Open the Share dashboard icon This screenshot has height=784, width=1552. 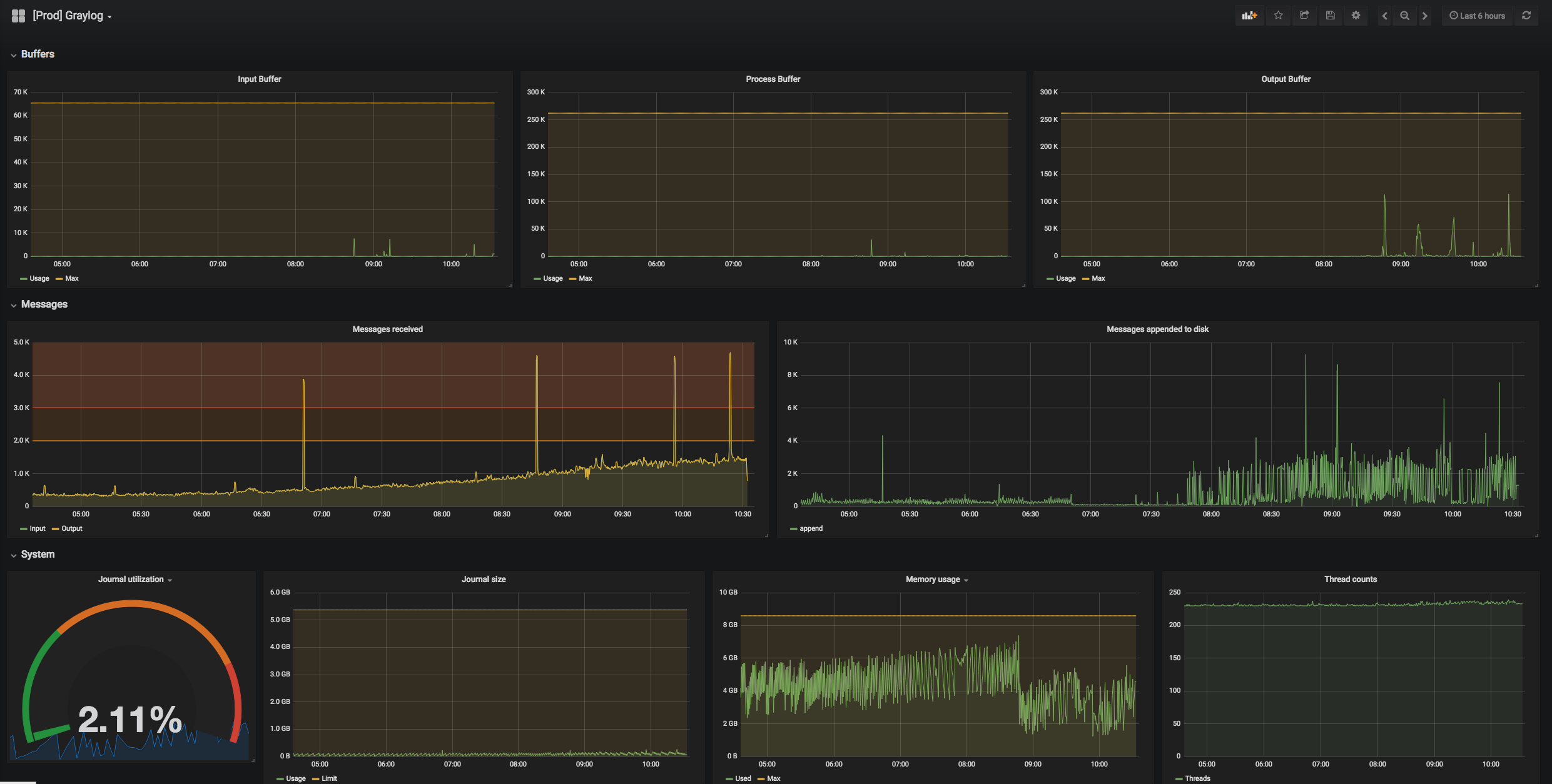(x=1304, y=16)
